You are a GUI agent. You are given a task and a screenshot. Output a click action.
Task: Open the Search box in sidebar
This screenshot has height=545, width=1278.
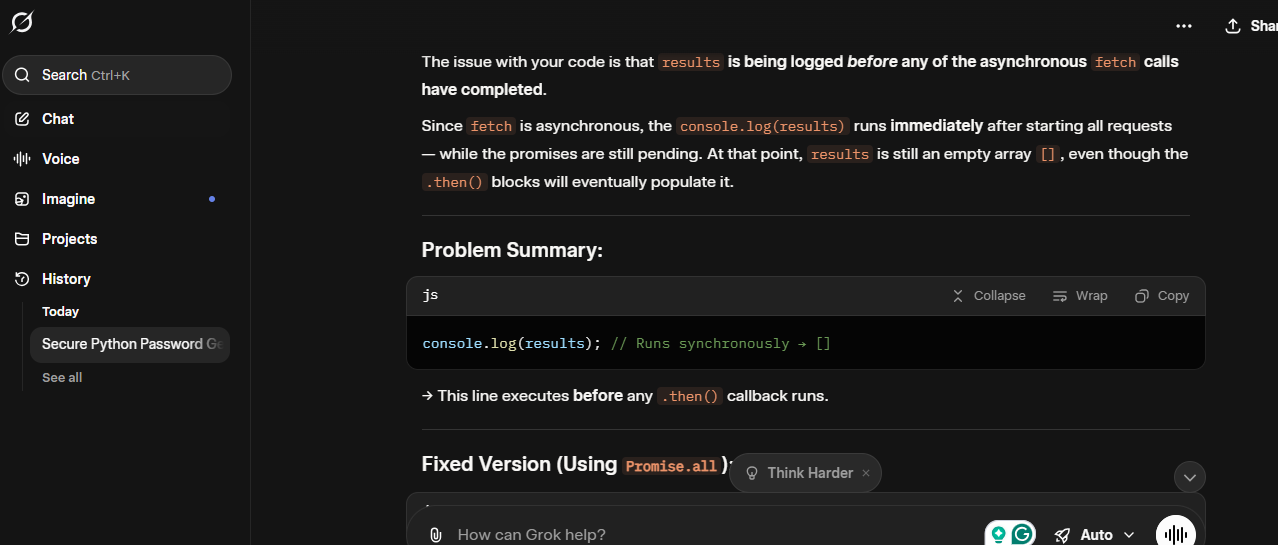click(117, 75)
